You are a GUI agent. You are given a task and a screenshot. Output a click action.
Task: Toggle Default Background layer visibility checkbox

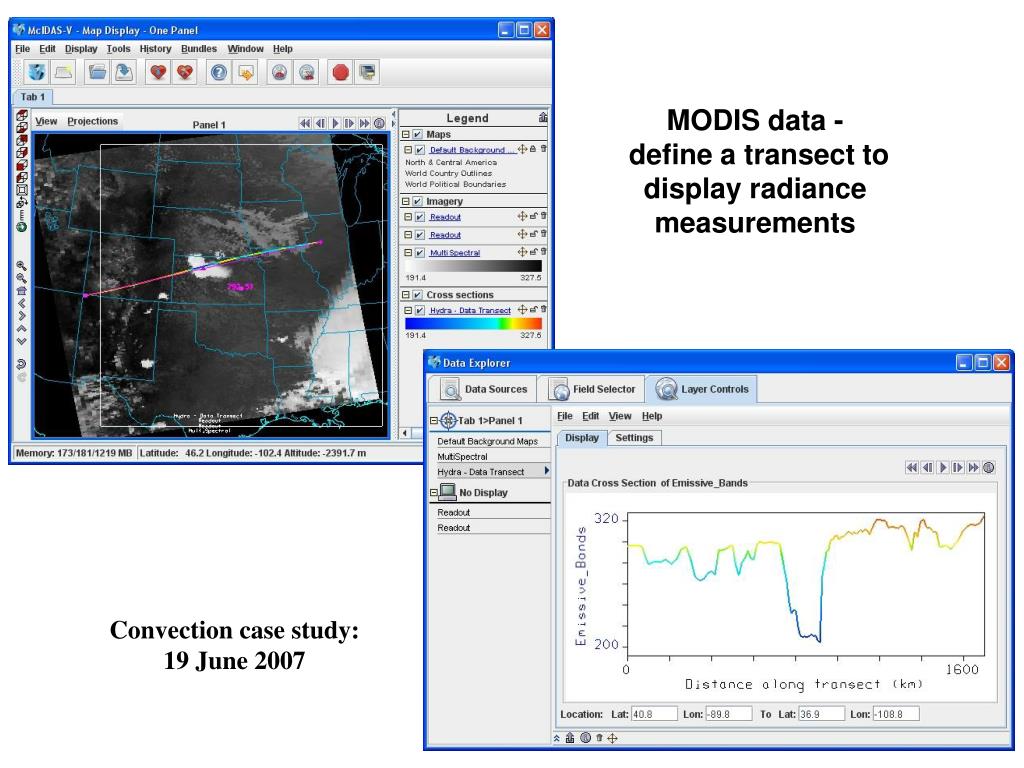pos(420,150)
